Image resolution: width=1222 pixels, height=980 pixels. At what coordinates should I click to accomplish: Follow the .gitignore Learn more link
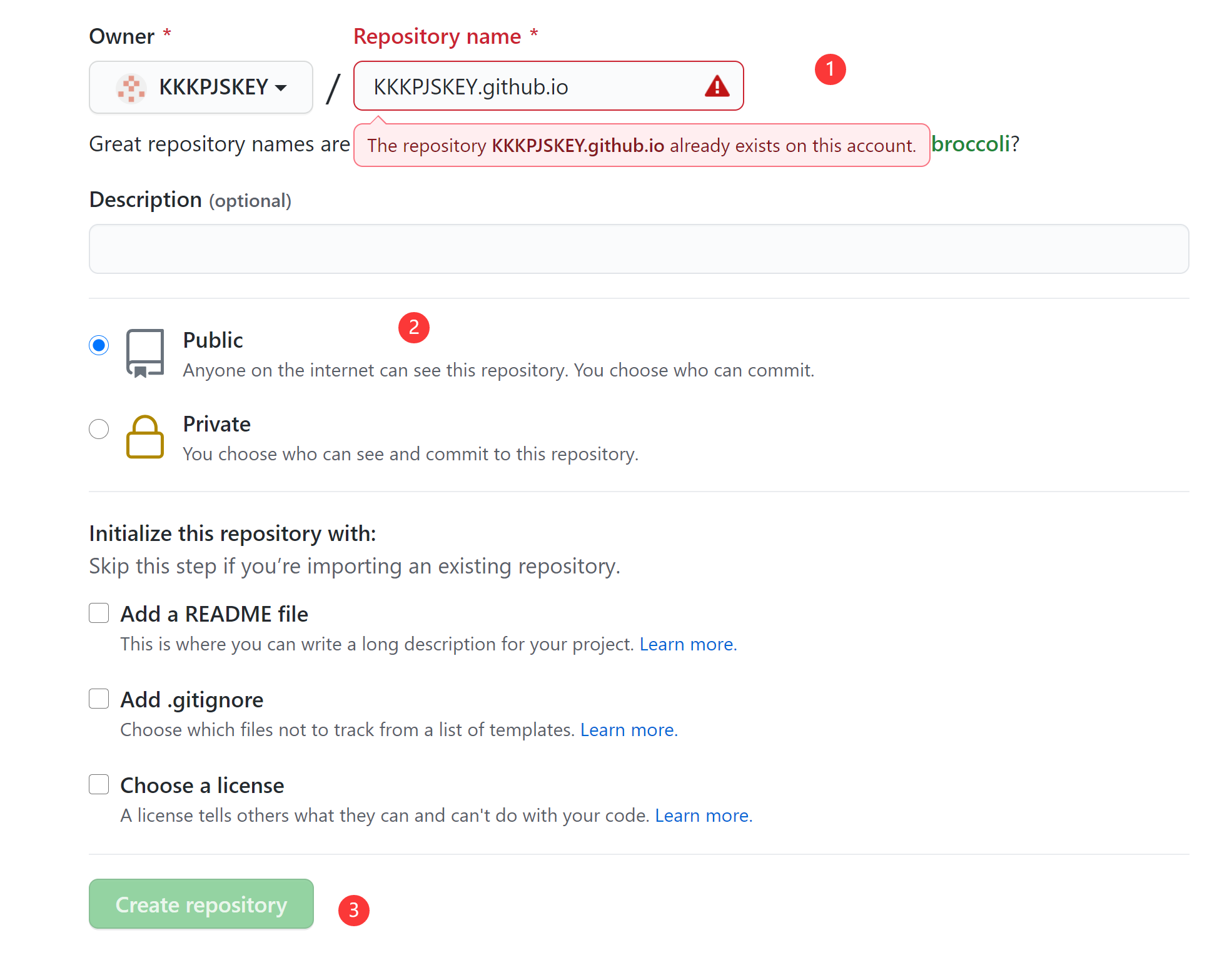pyautogui.click(x=629, y=730)
